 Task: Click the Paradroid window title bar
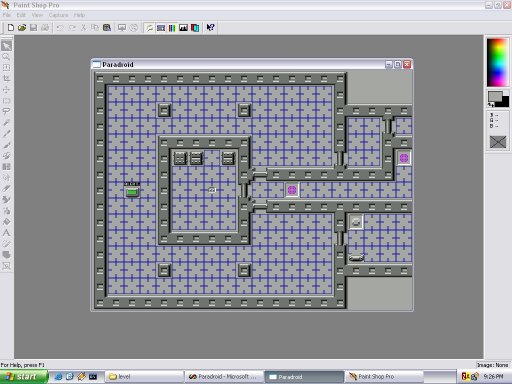tap(237, 64)
